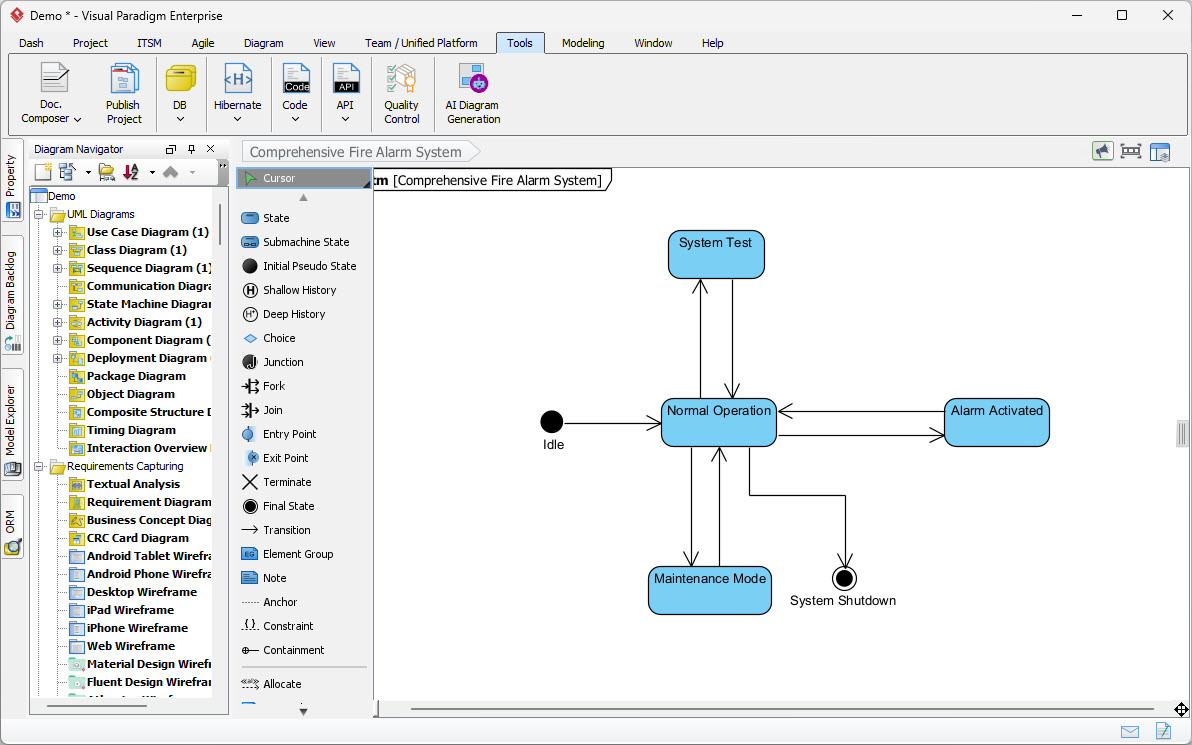This screenshot has width=1192, height=745.
Task: Open the Project menu tab
Action: [90, 43]
